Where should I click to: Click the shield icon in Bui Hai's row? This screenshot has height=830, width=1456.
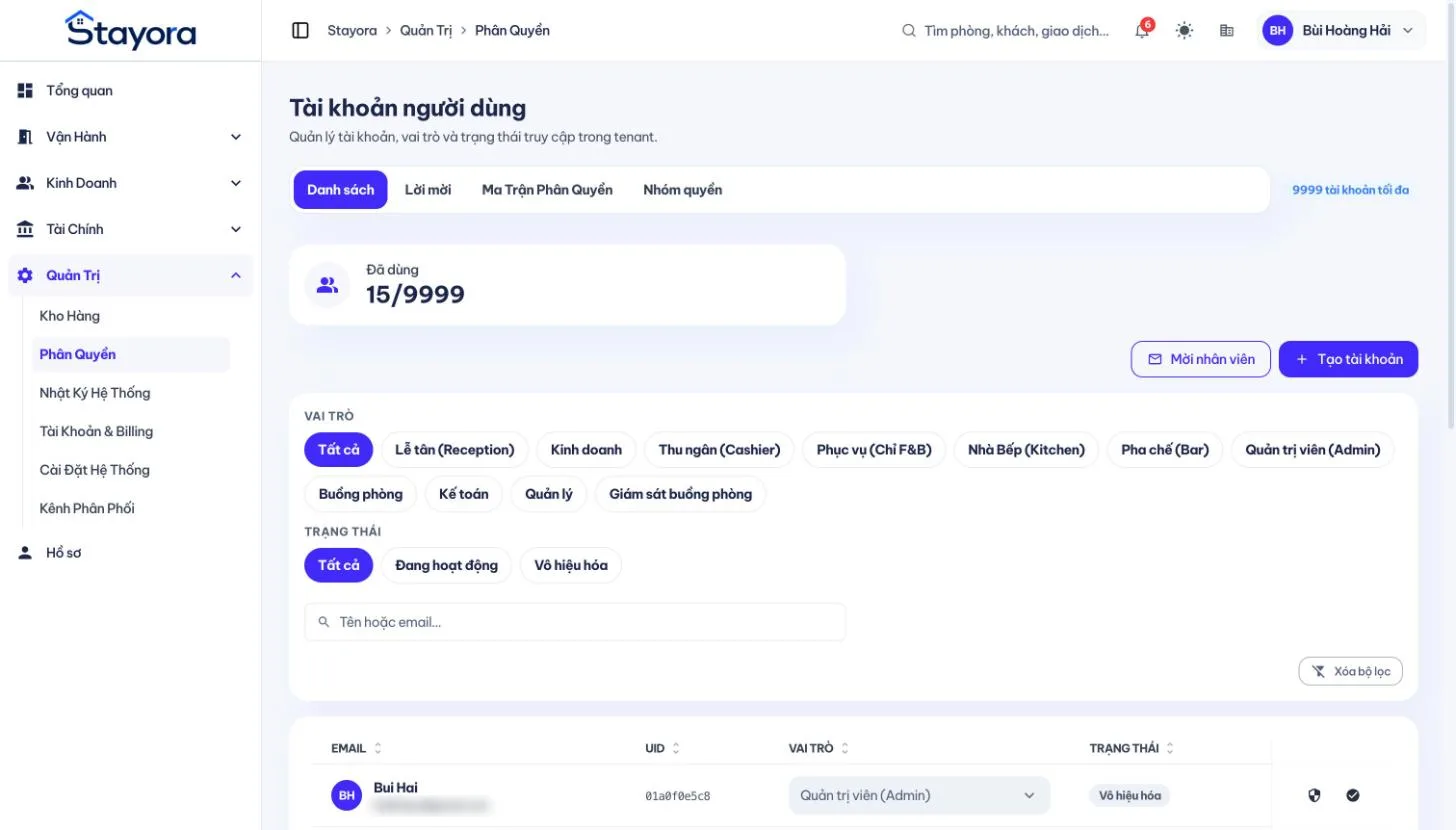click(x=1314, y=795)
